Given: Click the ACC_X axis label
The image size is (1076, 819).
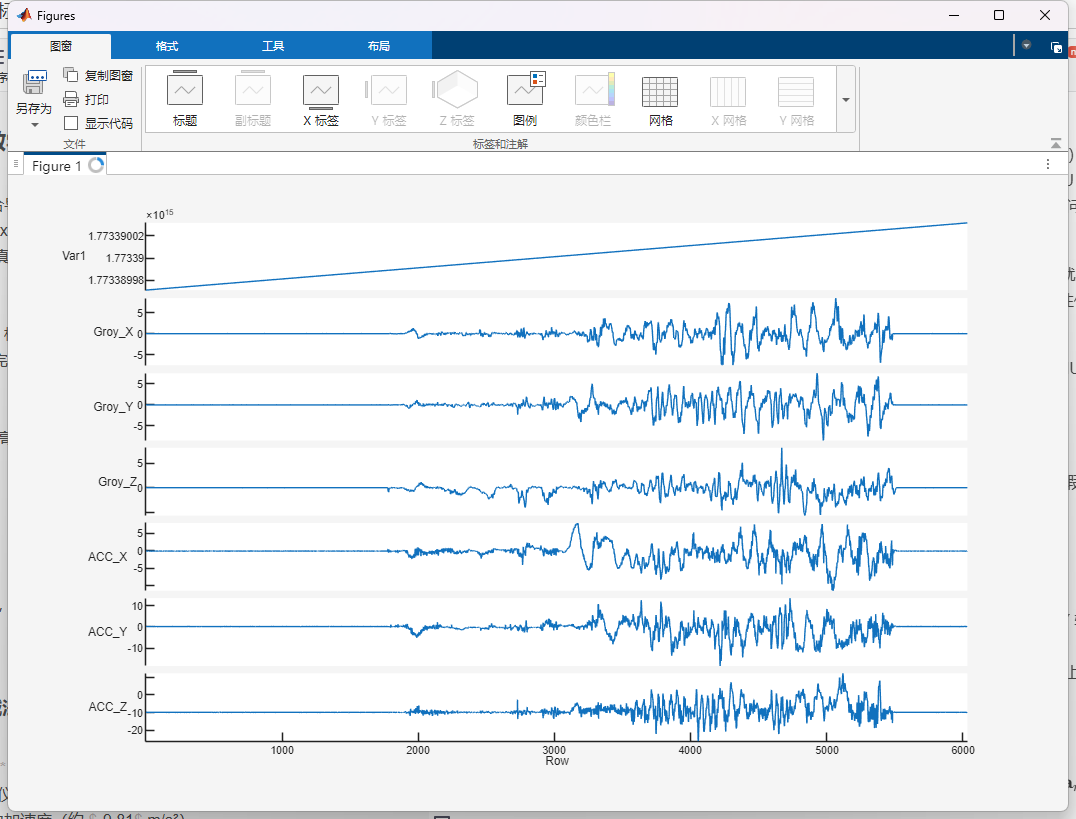Looking at the screenshot, I should 108,557.
